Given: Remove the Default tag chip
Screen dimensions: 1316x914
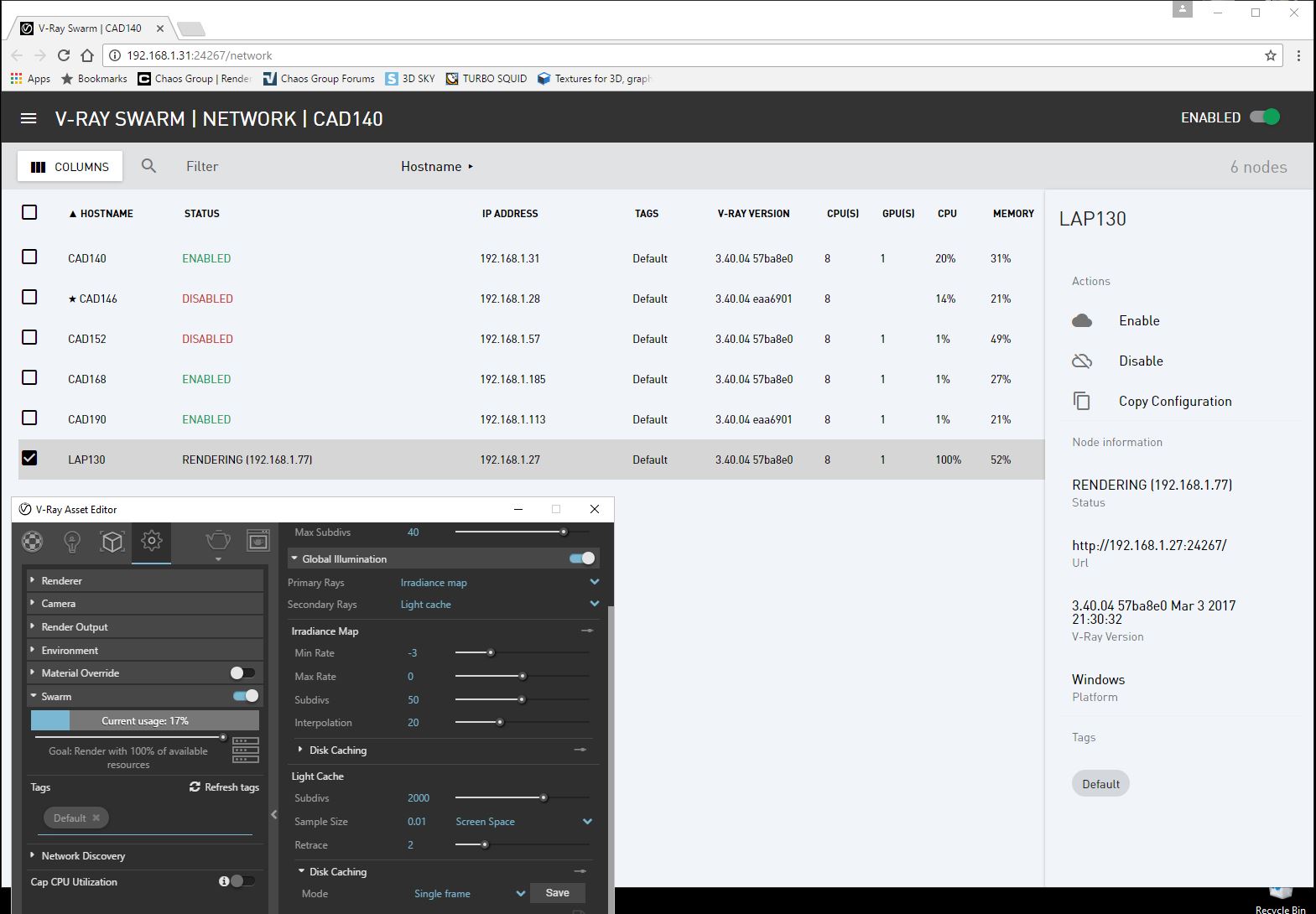Looking at the screenshot, I should (96, 818).
